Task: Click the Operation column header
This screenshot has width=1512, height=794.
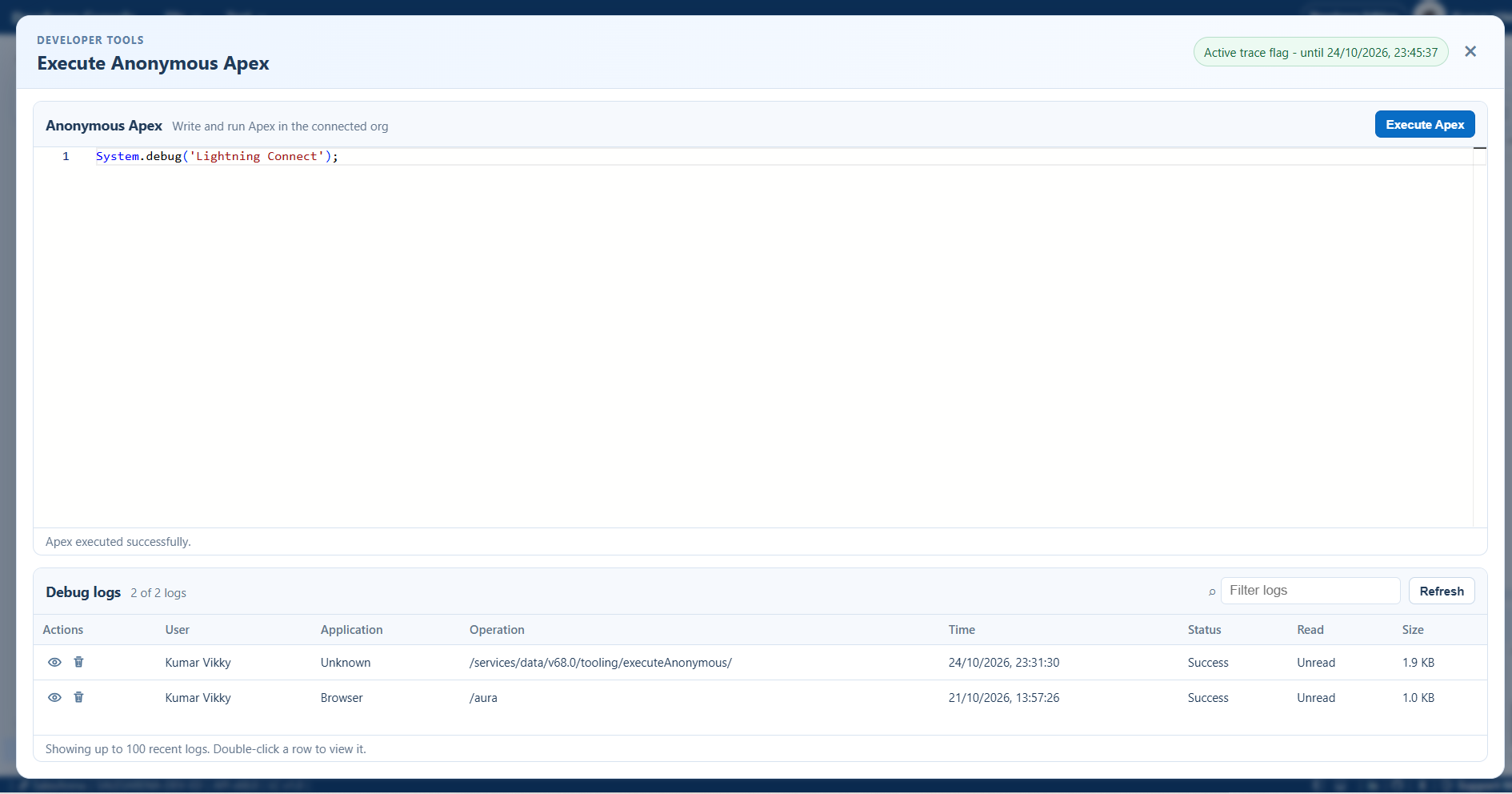Action: (497, 630)
